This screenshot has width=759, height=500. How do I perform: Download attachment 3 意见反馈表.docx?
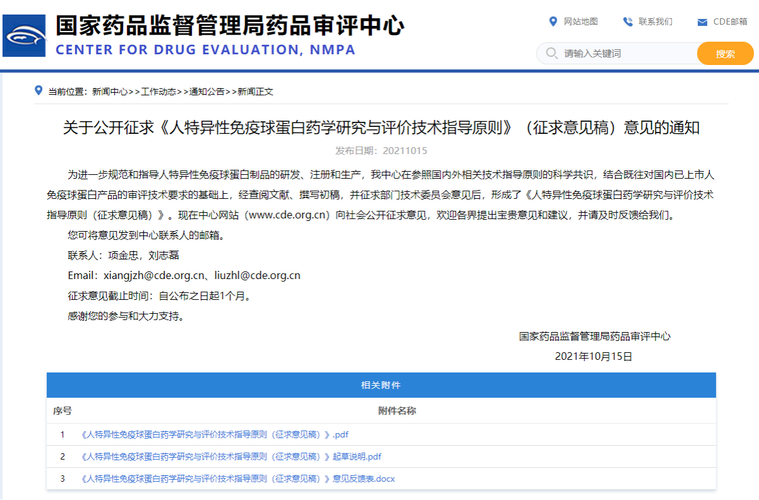coord(238,479)
